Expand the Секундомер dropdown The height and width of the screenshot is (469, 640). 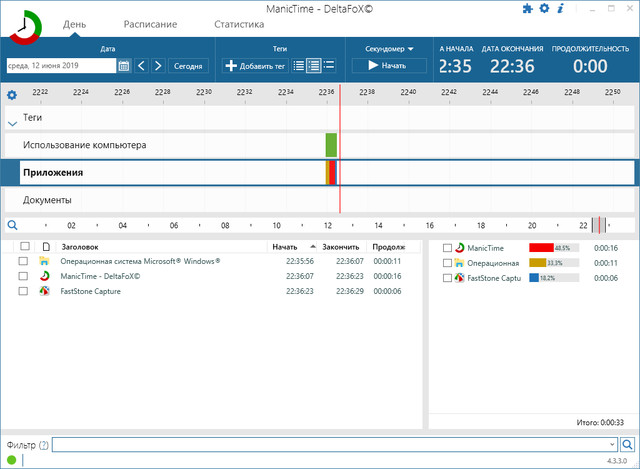388,48
